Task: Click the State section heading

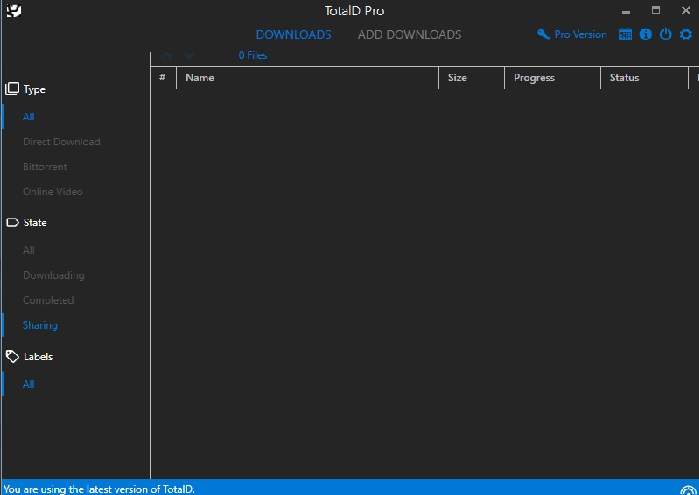Action: [35, 223]
